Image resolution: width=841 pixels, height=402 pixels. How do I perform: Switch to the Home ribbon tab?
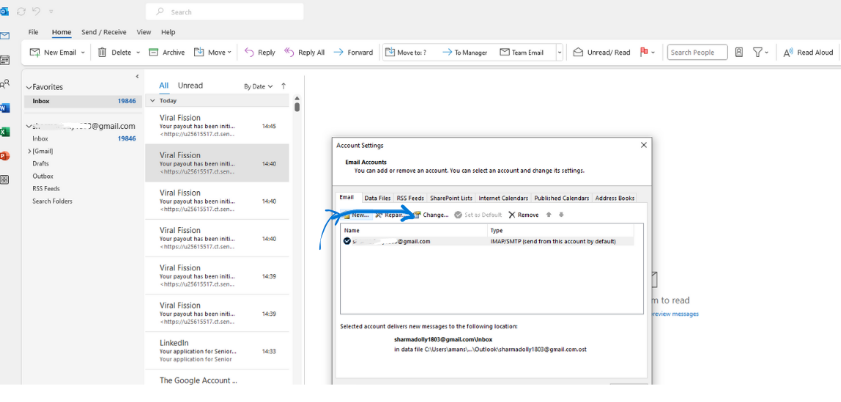point(61,32)
